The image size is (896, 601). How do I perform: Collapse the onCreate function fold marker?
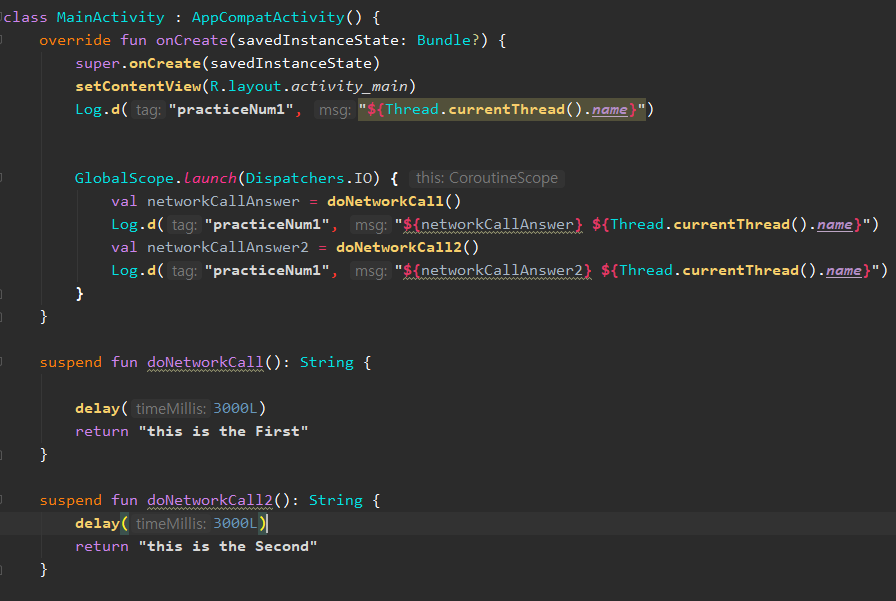tap(1, 40)
